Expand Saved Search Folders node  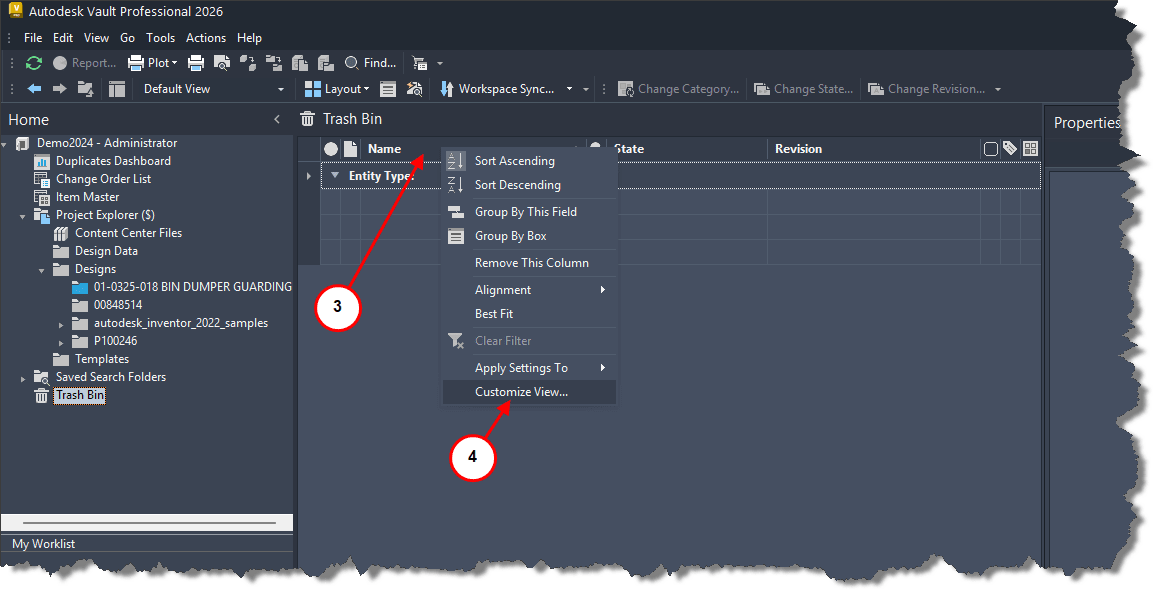click(x=23, y=378)
